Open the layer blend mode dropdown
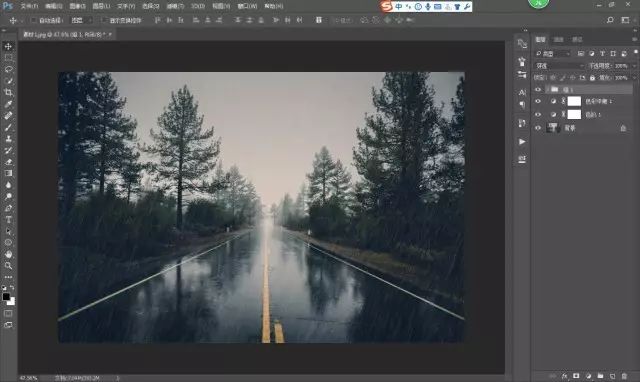Viewport: 640px width, 382px height. (x=560, y=66)
